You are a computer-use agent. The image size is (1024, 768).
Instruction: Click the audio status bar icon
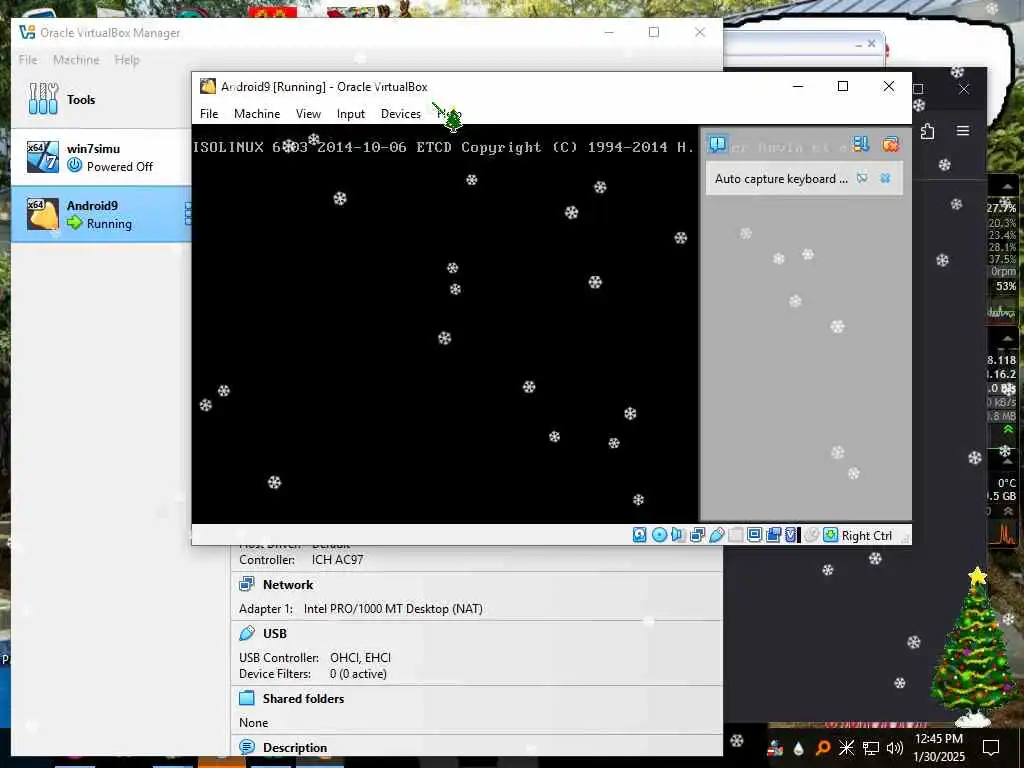click(x=678, y=536)
